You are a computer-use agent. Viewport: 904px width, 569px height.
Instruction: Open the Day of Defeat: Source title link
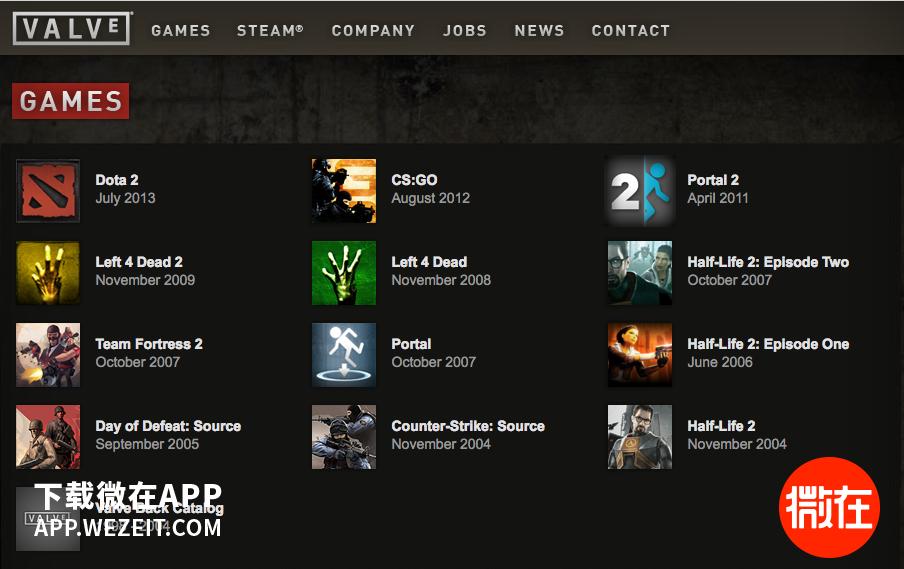(168, 426)
